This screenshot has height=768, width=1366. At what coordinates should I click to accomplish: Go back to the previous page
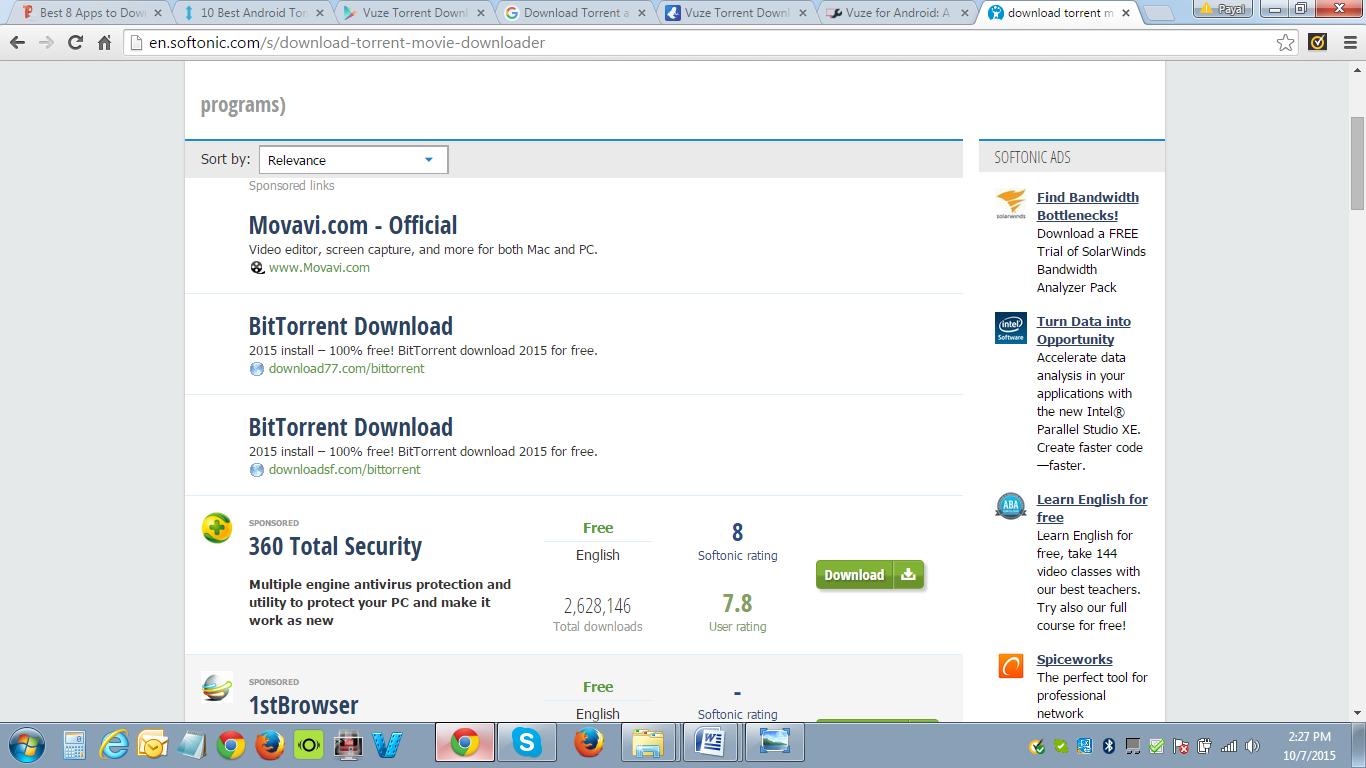(x=19, y=43)
